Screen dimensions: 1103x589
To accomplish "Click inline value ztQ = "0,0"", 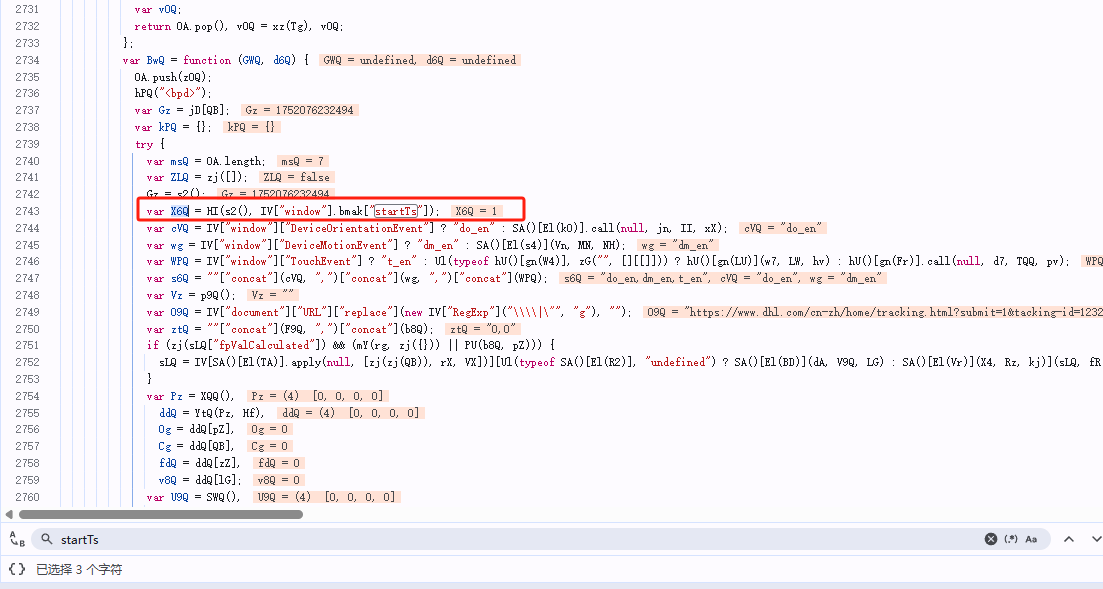I will [x=483, y=329].
